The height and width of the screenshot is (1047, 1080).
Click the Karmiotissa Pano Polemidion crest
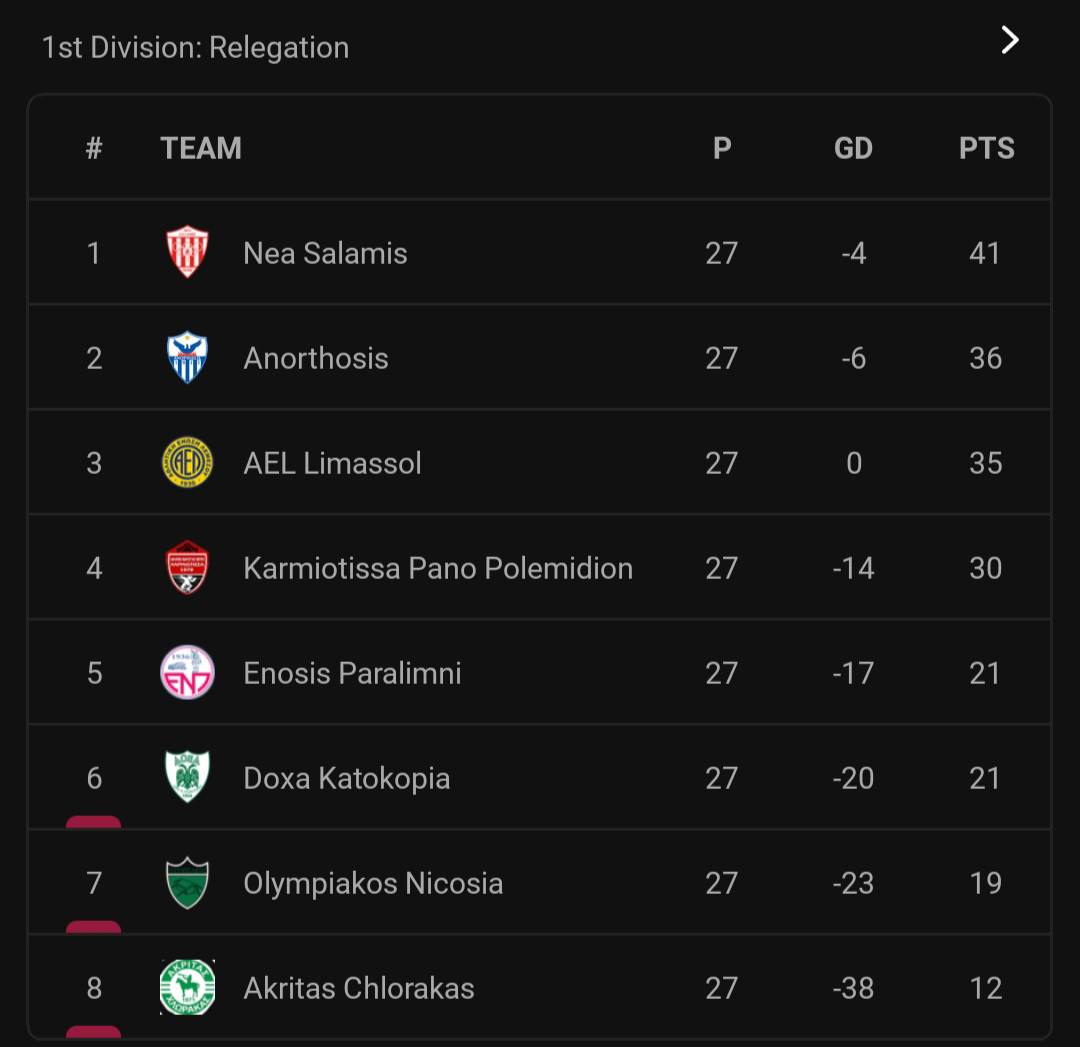tap(187, 568)
